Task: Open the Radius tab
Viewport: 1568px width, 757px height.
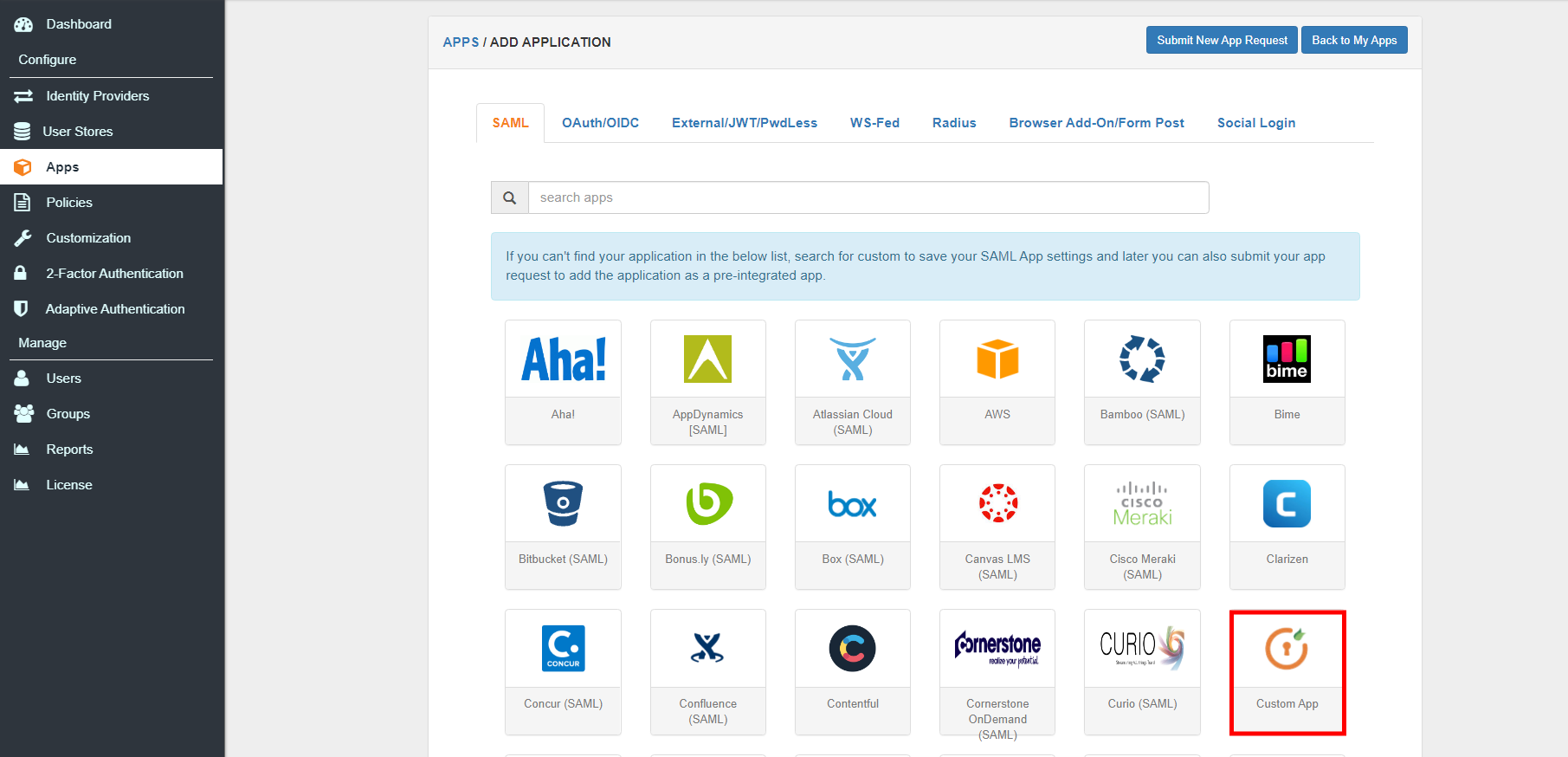Action: pyautogui.click(x=954, y=123)
